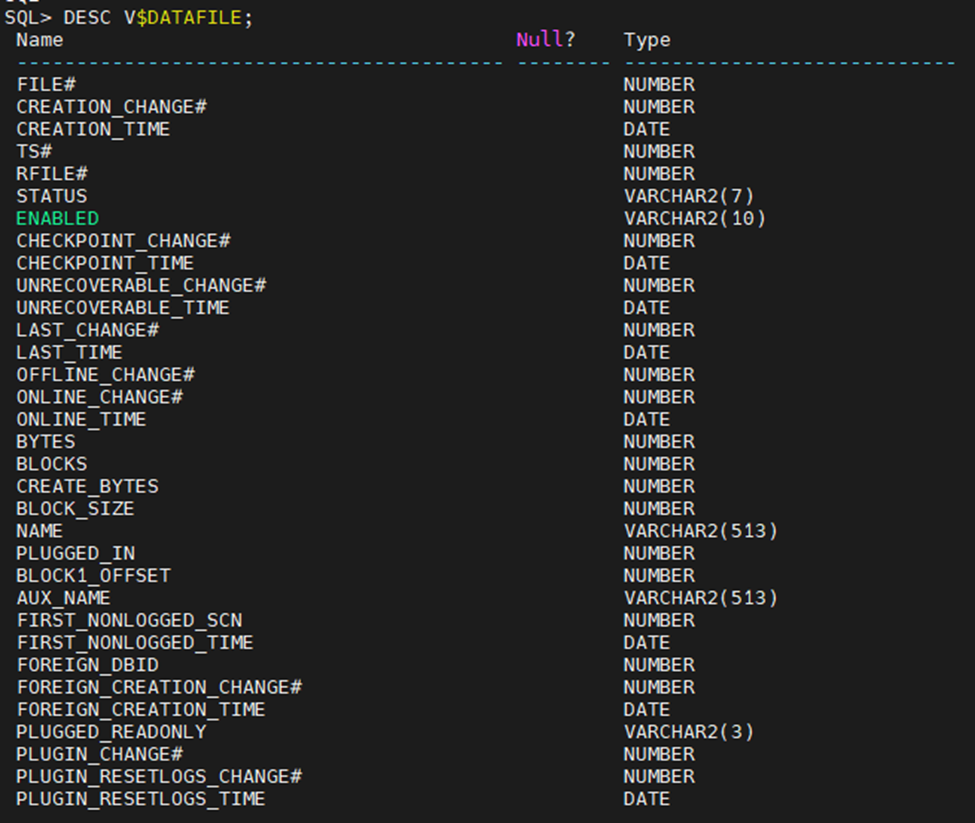Image resolution: width=975 pixels, height=823 pixels.
Task: Click the VARCHAR2(3) type of PLUGGED_READONLY
Action: click(689, 733)
